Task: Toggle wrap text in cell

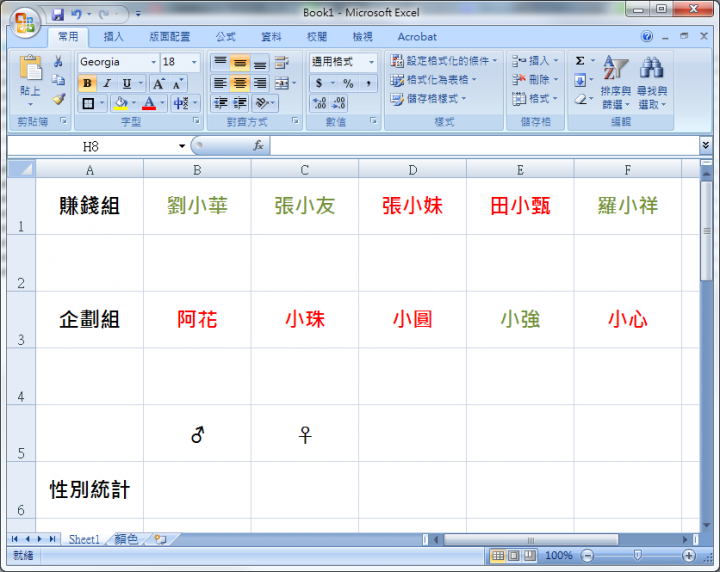Action: click(281, 62)
